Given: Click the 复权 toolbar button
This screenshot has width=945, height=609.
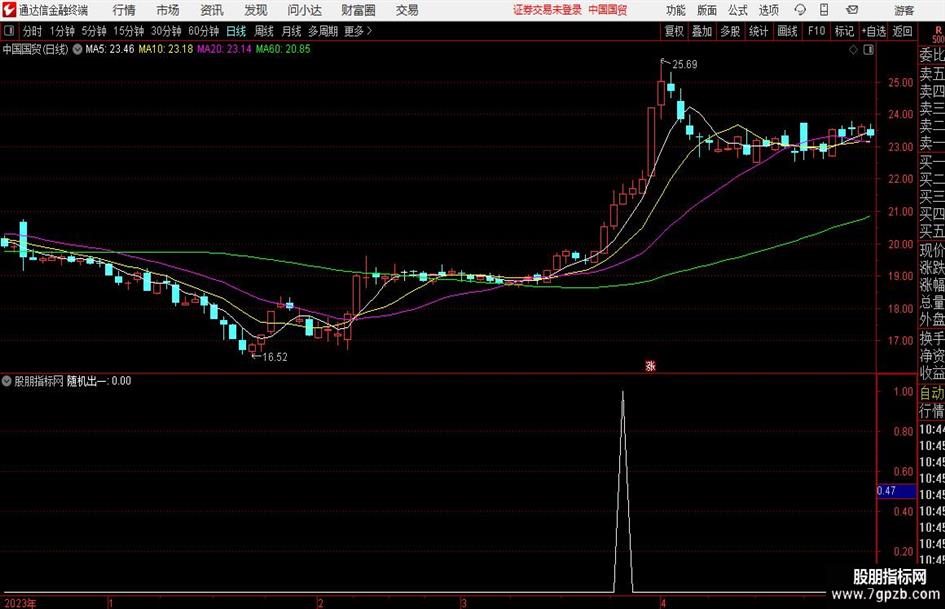Looking at the screenshot, I should [674, 31].
